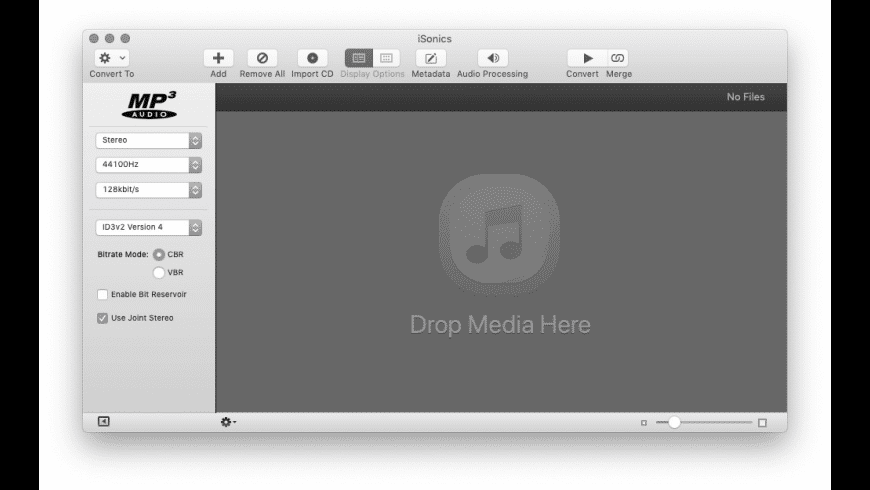
Task: Maximize the iSonics window
Action: tap(125, 38)
